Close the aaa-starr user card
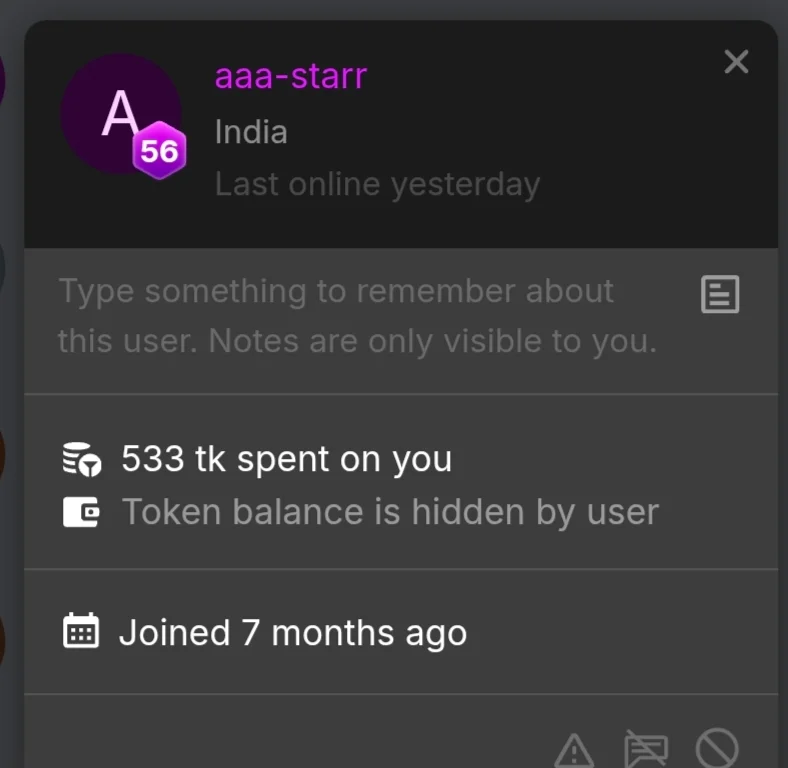The width and height of the screenshot is (788, 768). pyautogui.click(x=736, y=62)
